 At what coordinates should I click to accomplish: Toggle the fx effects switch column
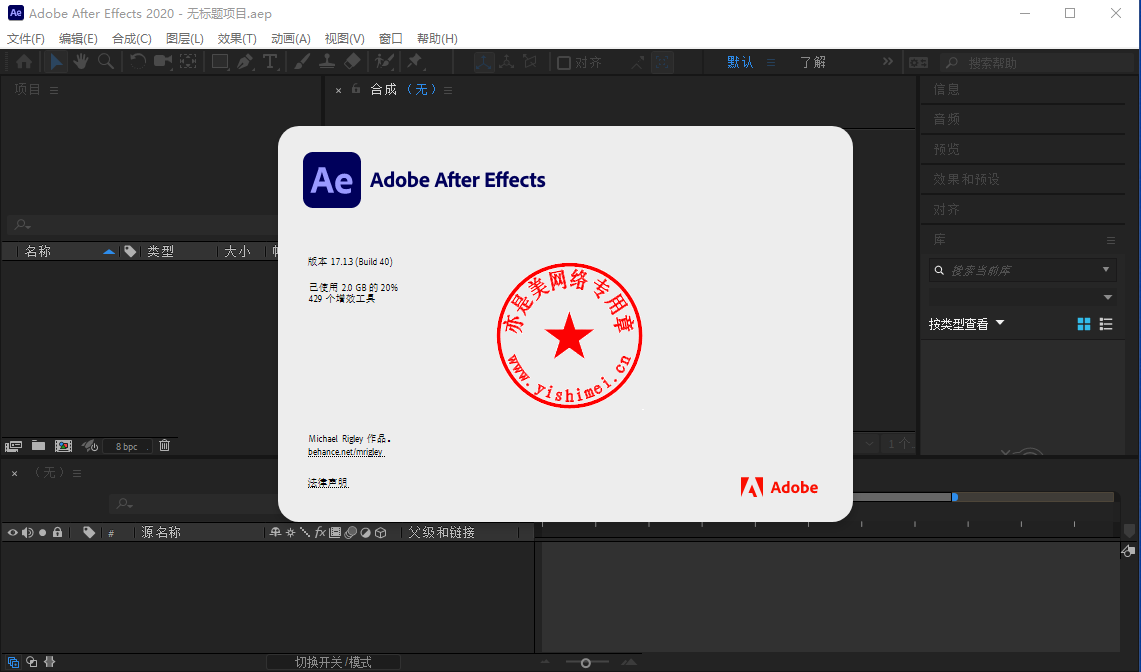click(x=320, y=532)
